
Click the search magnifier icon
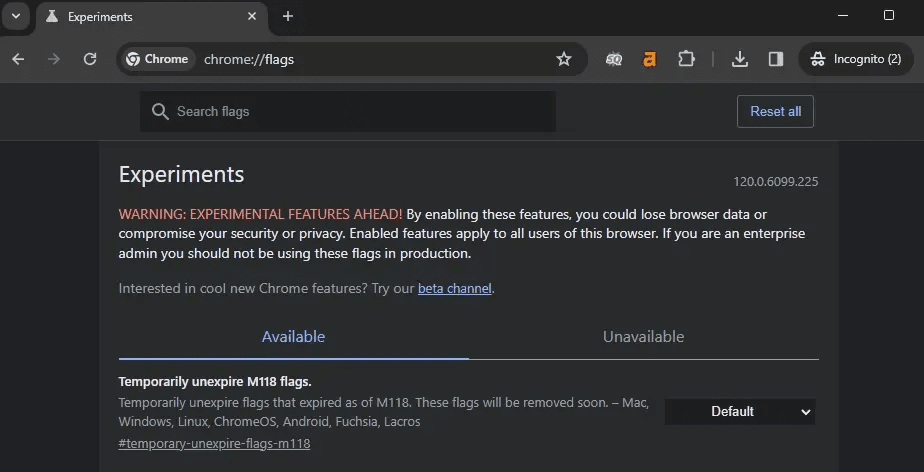[x=160, y=111]
